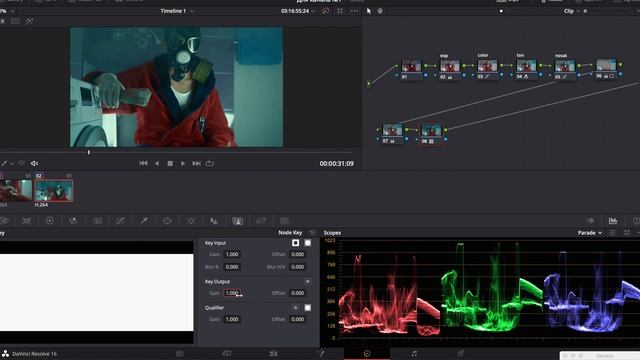
Task: Play the clip in reverse
Action: [157, 163]
